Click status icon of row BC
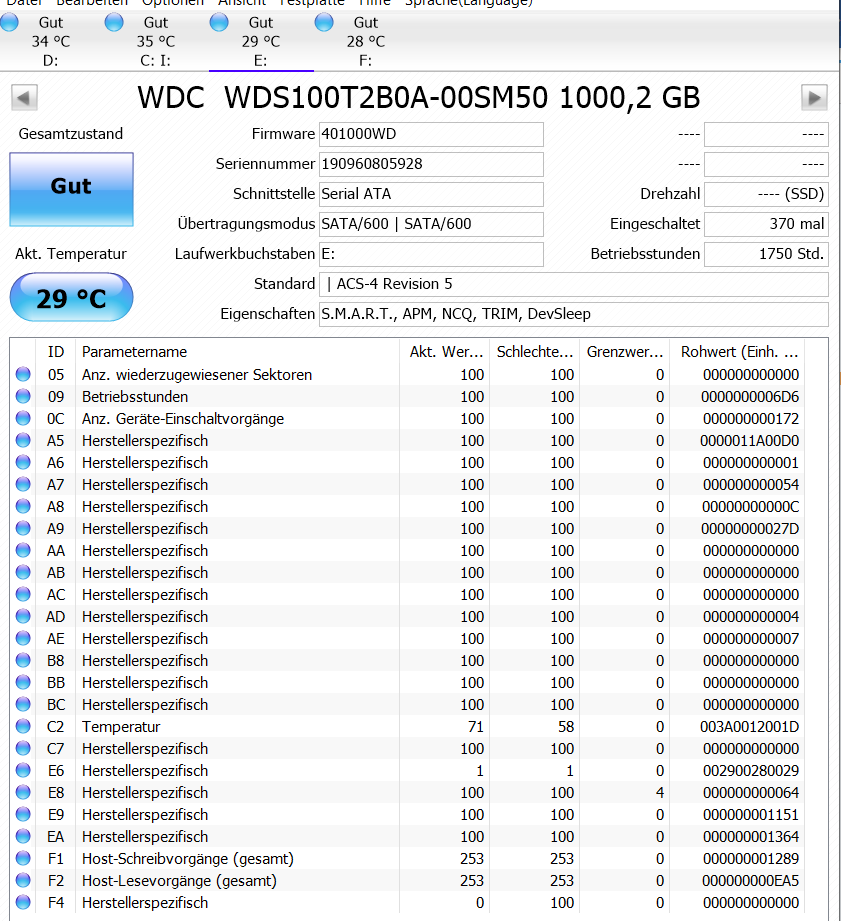 23,704
